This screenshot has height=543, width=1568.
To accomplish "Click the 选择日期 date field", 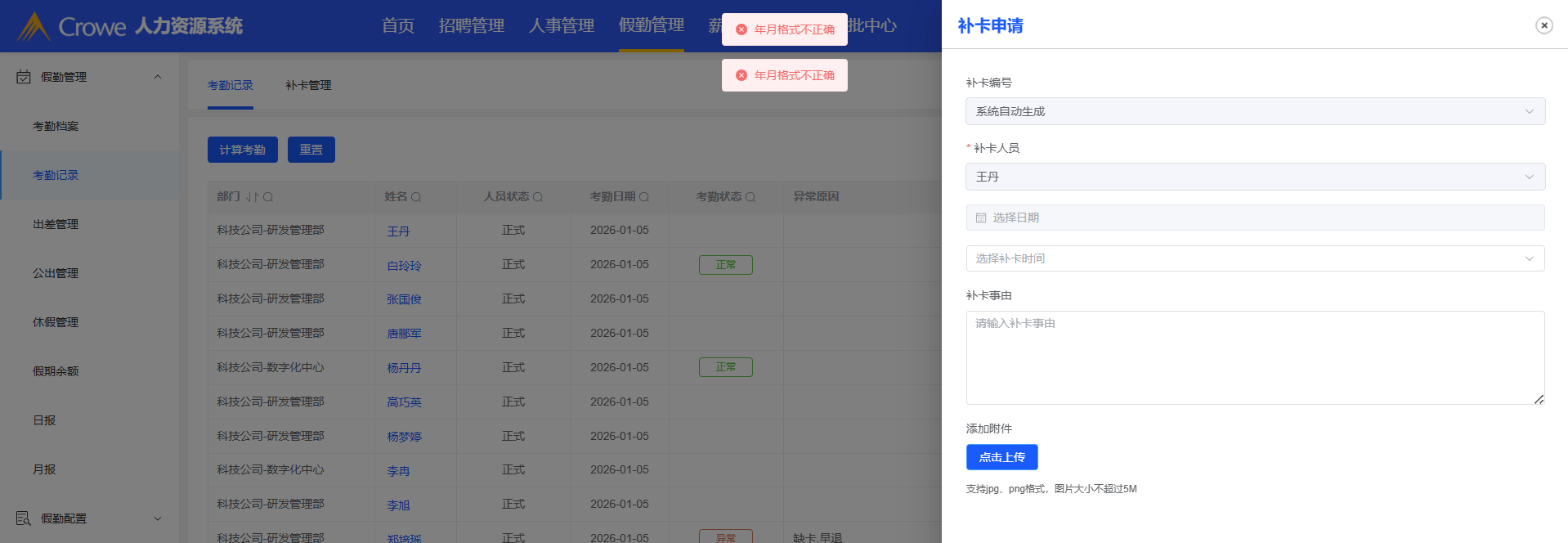I will [1255, 218].
